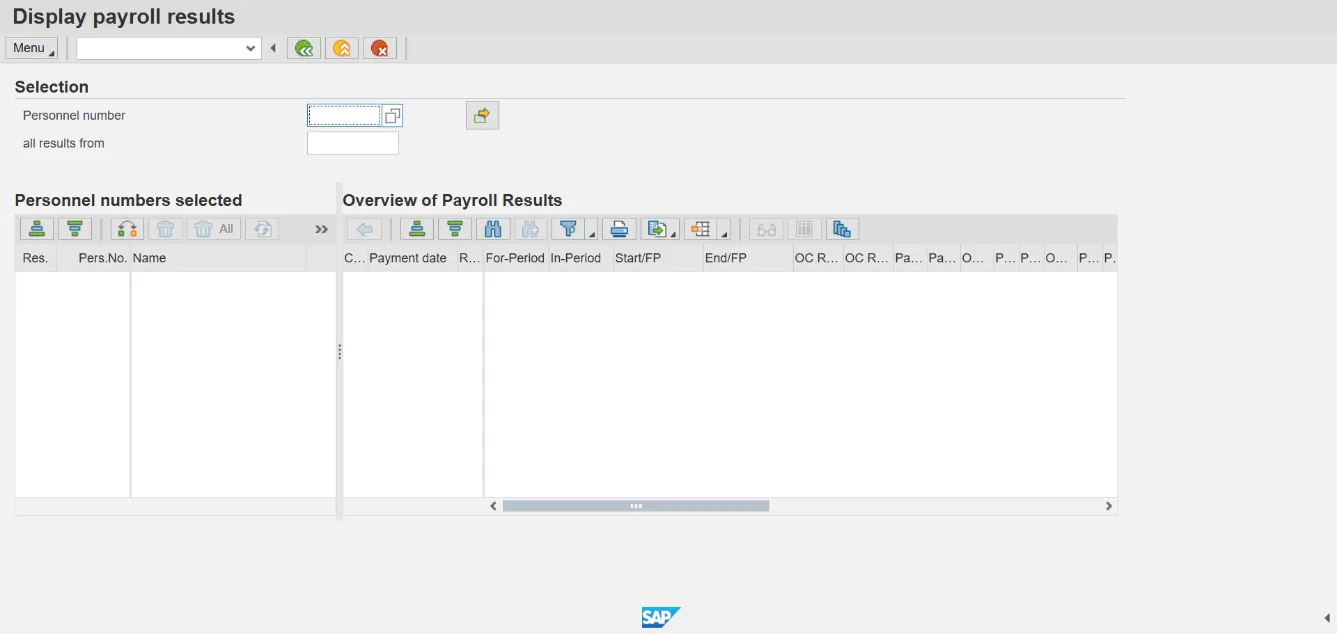This screenshot has width=1337, height=634.
Task: Click the green Back icon
Action: tap(304, 48)
